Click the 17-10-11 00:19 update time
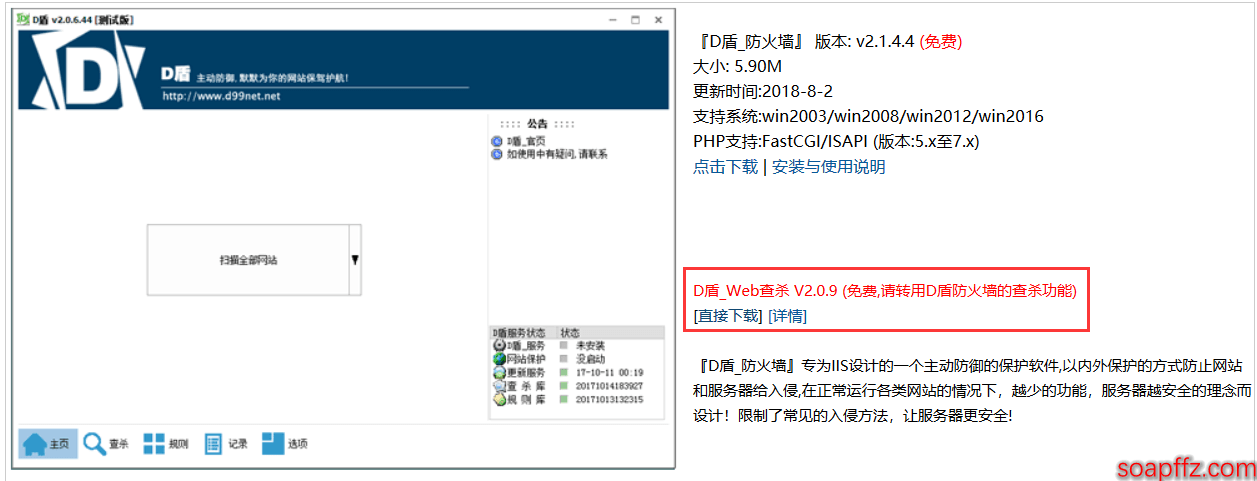Screen dimensions: 1257x481 point(609,372)
